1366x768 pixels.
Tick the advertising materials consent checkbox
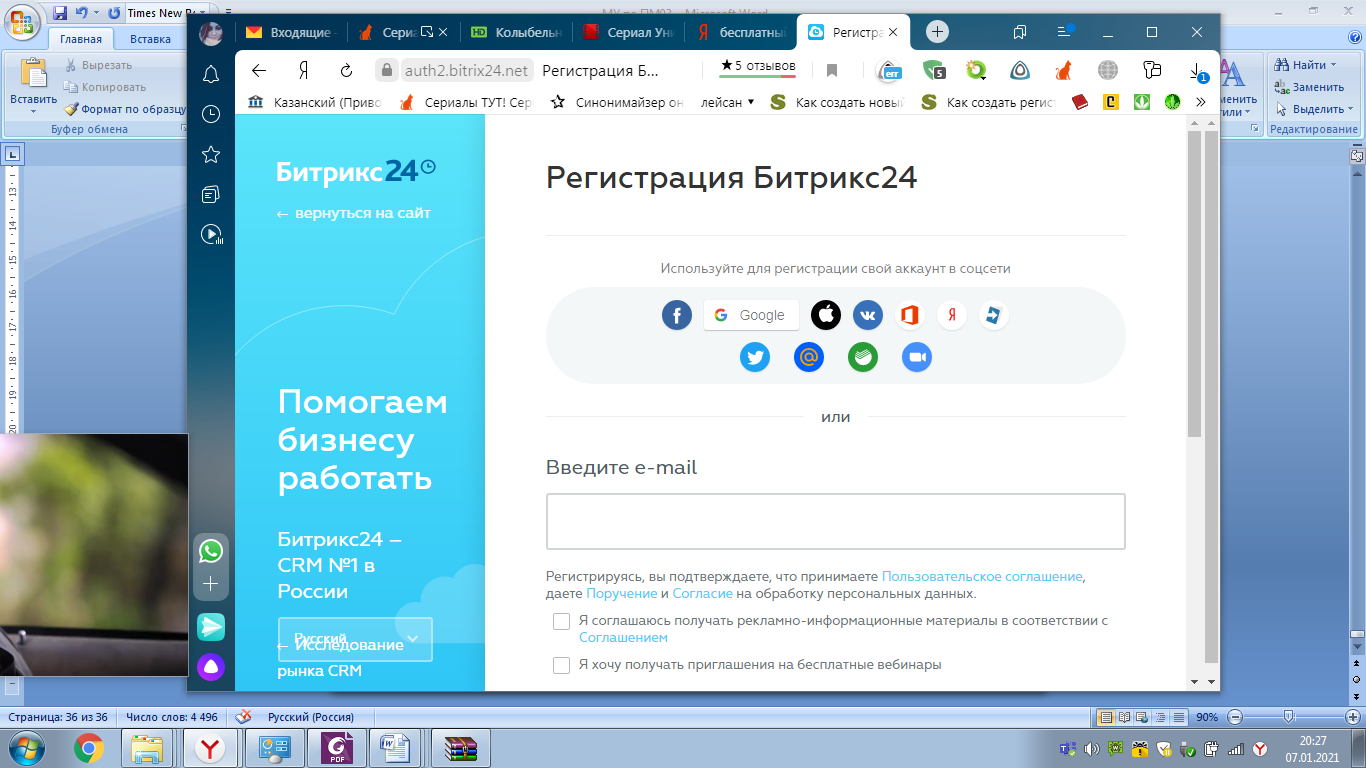[x=561, y=622]
